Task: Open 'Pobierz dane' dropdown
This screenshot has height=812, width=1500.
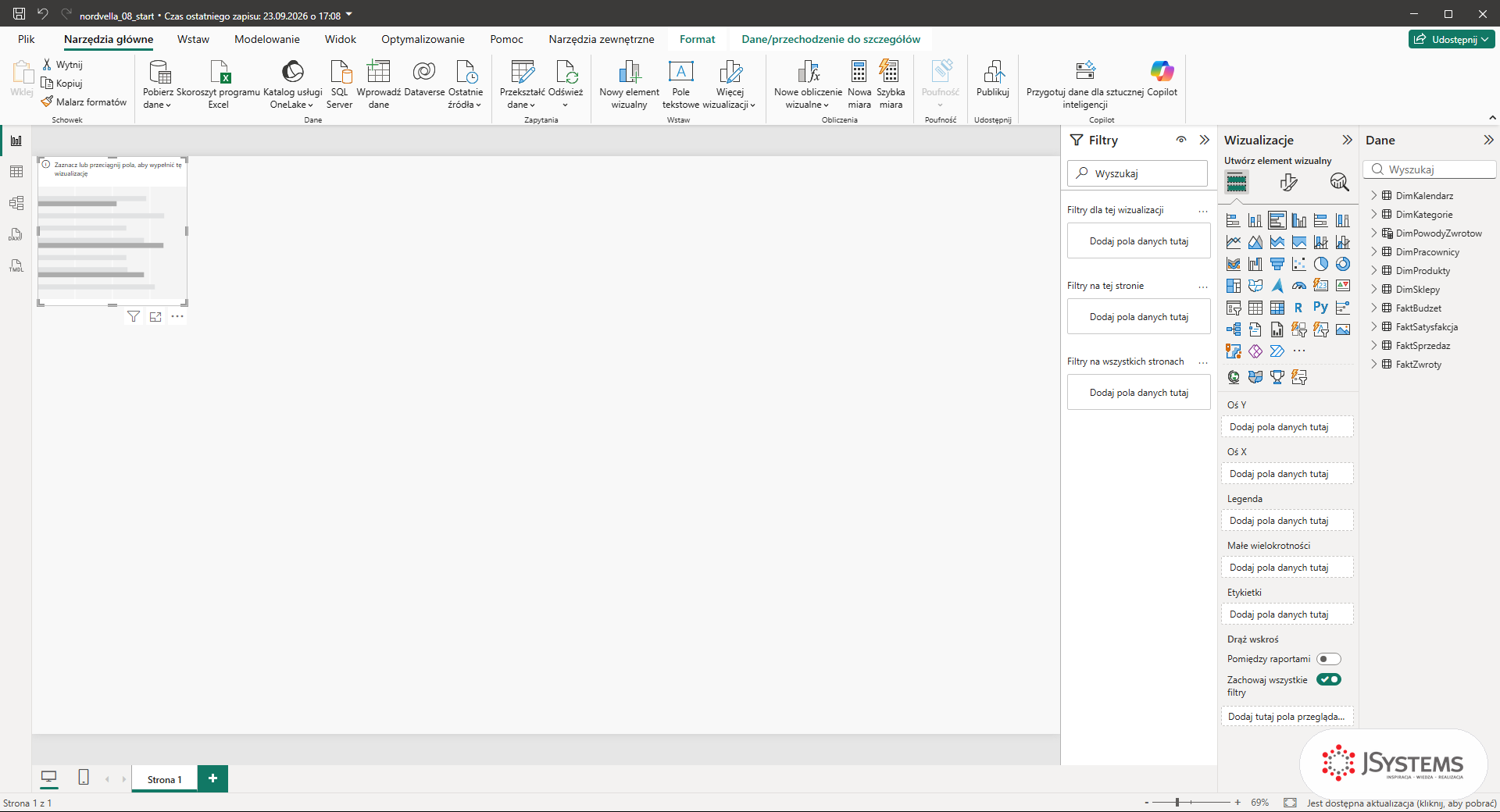Action: [158, 84]
